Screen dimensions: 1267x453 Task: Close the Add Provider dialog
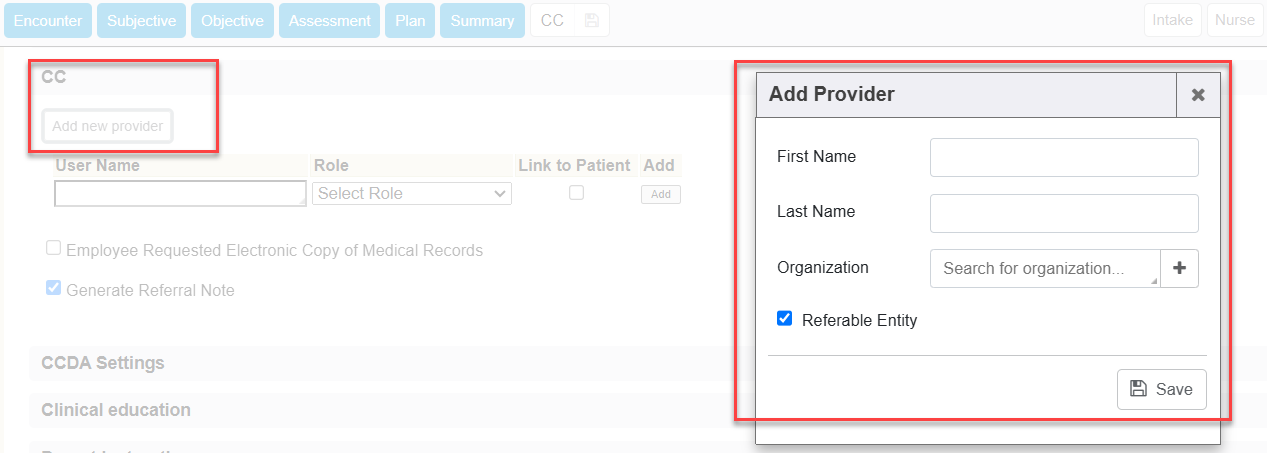(x=1198, y=95)
